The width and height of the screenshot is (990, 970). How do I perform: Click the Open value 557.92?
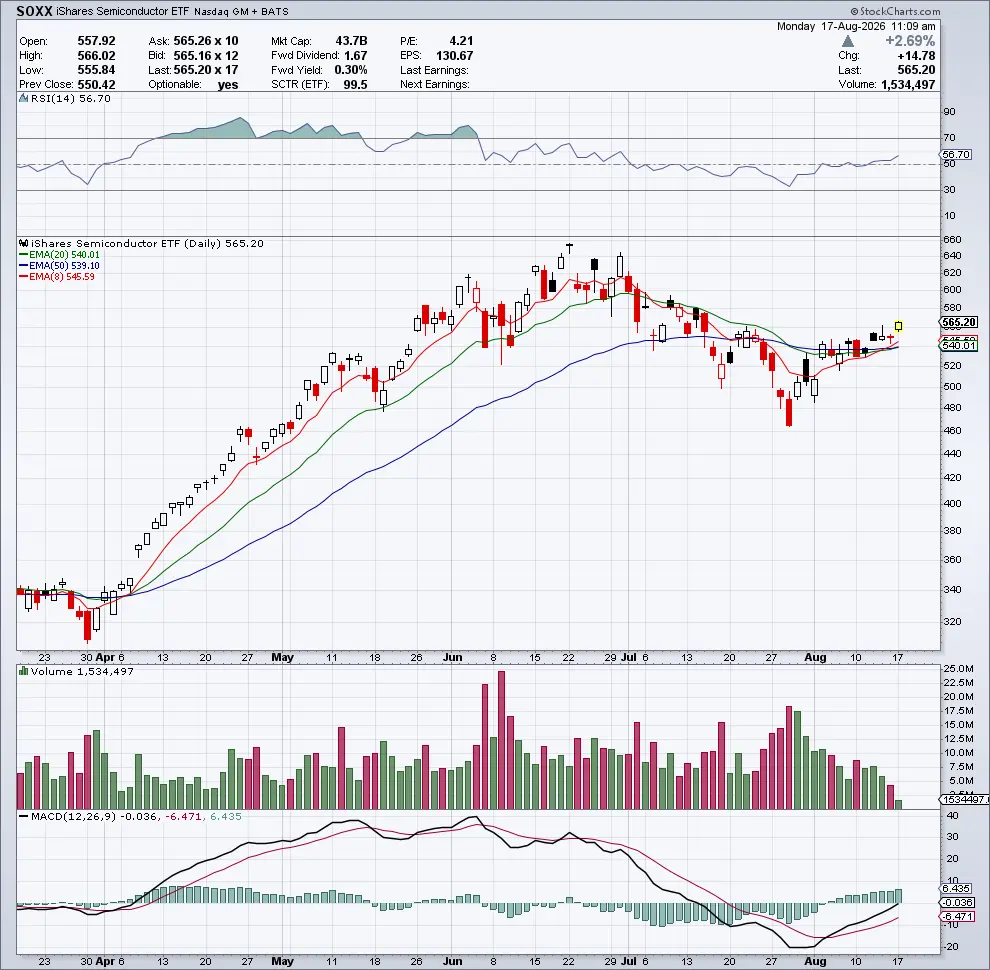click(x=96, y=40)
